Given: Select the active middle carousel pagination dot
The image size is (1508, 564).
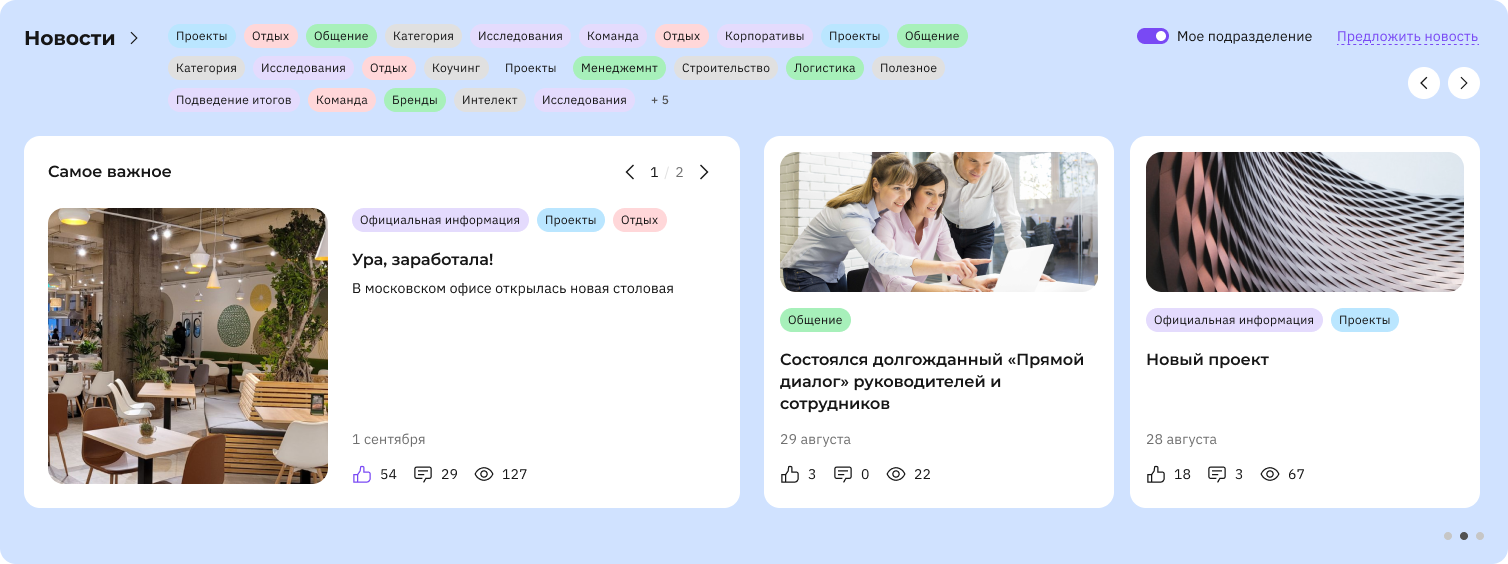Looking at the screenshot, I should coord(1464,536).
